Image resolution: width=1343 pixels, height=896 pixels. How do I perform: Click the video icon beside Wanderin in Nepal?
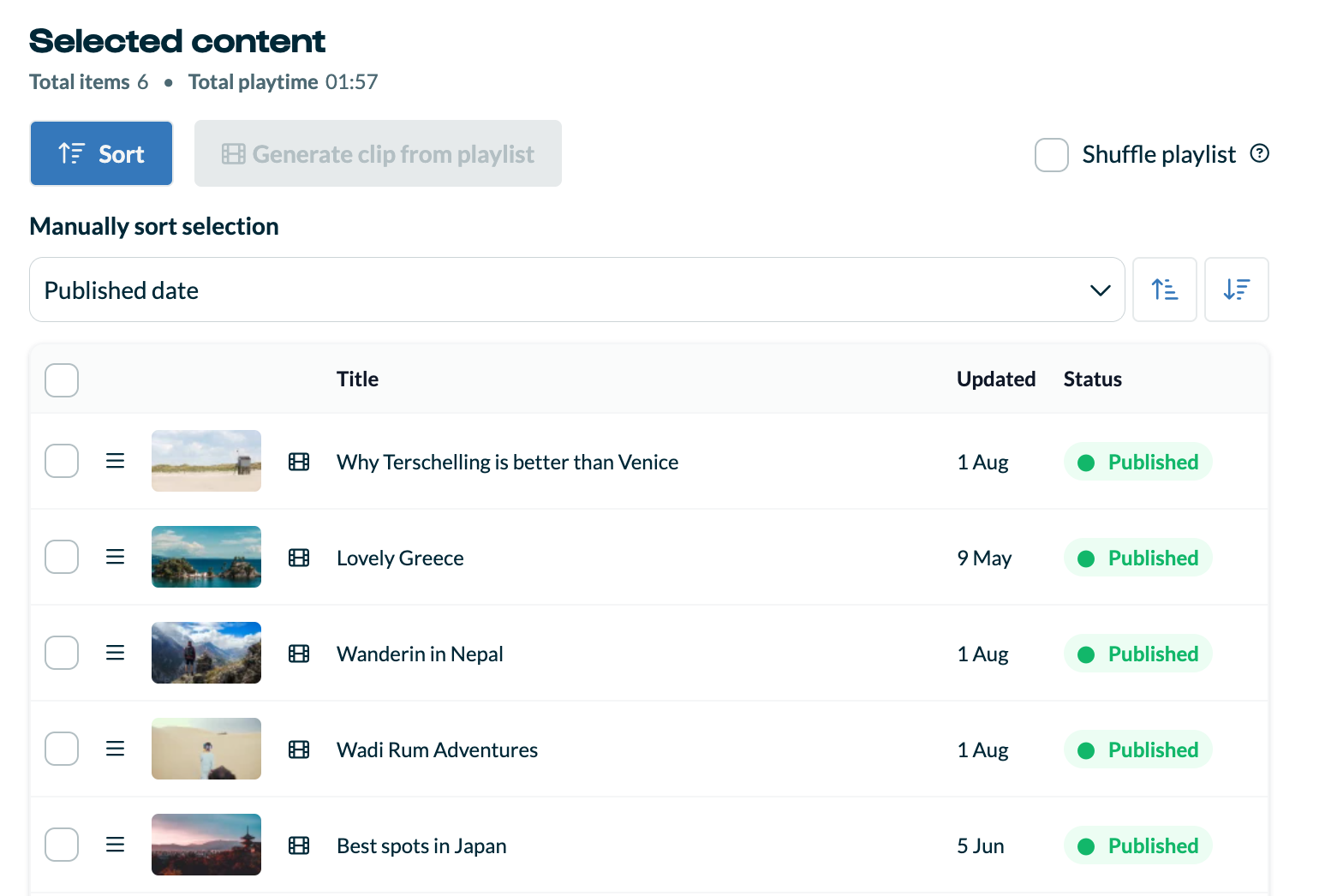(x=299, y=654)
